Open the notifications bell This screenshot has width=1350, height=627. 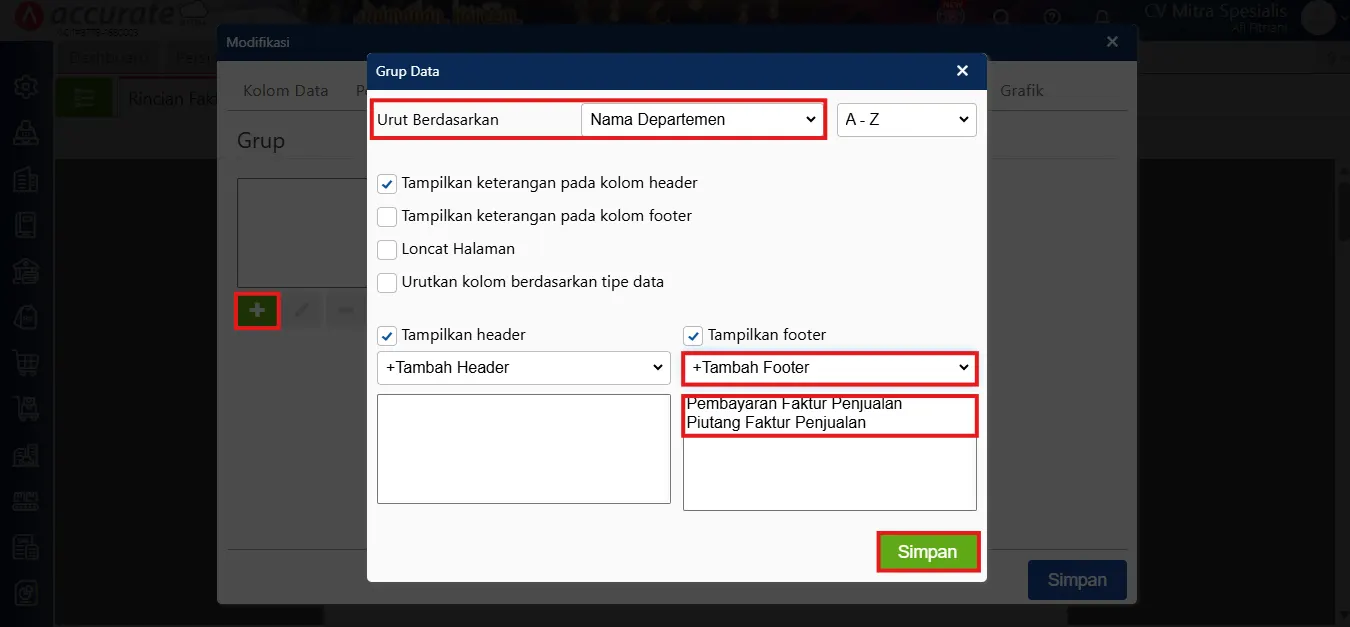tap(1102, 17)
